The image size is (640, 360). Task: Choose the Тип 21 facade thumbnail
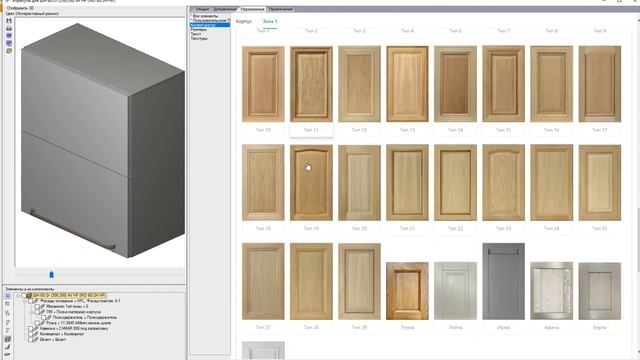click(407, 182)
